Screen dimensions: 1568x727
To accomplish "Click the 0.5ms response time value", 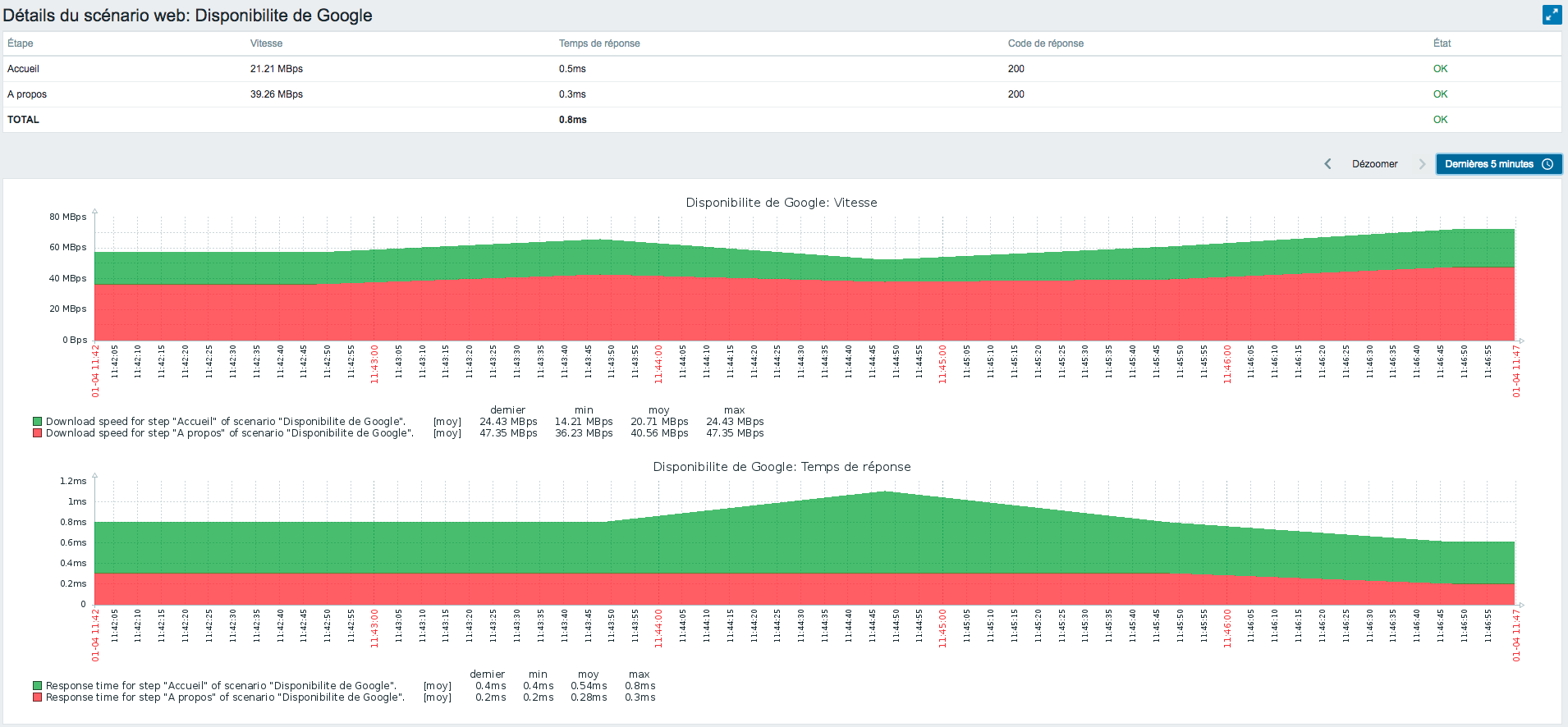I will [x=572, y=69].
